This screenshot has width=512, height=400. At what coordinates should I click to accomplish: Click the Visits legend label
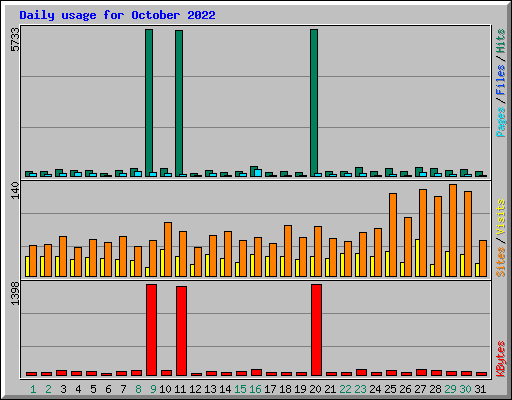point(501,218)
